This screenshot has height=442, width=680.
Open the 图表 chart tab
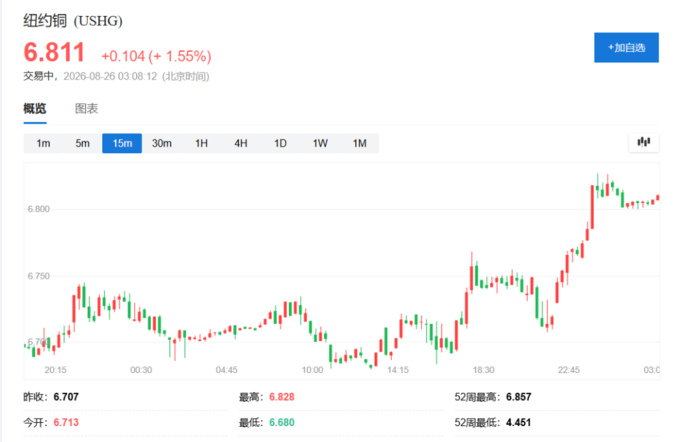(x=86, y=108)
